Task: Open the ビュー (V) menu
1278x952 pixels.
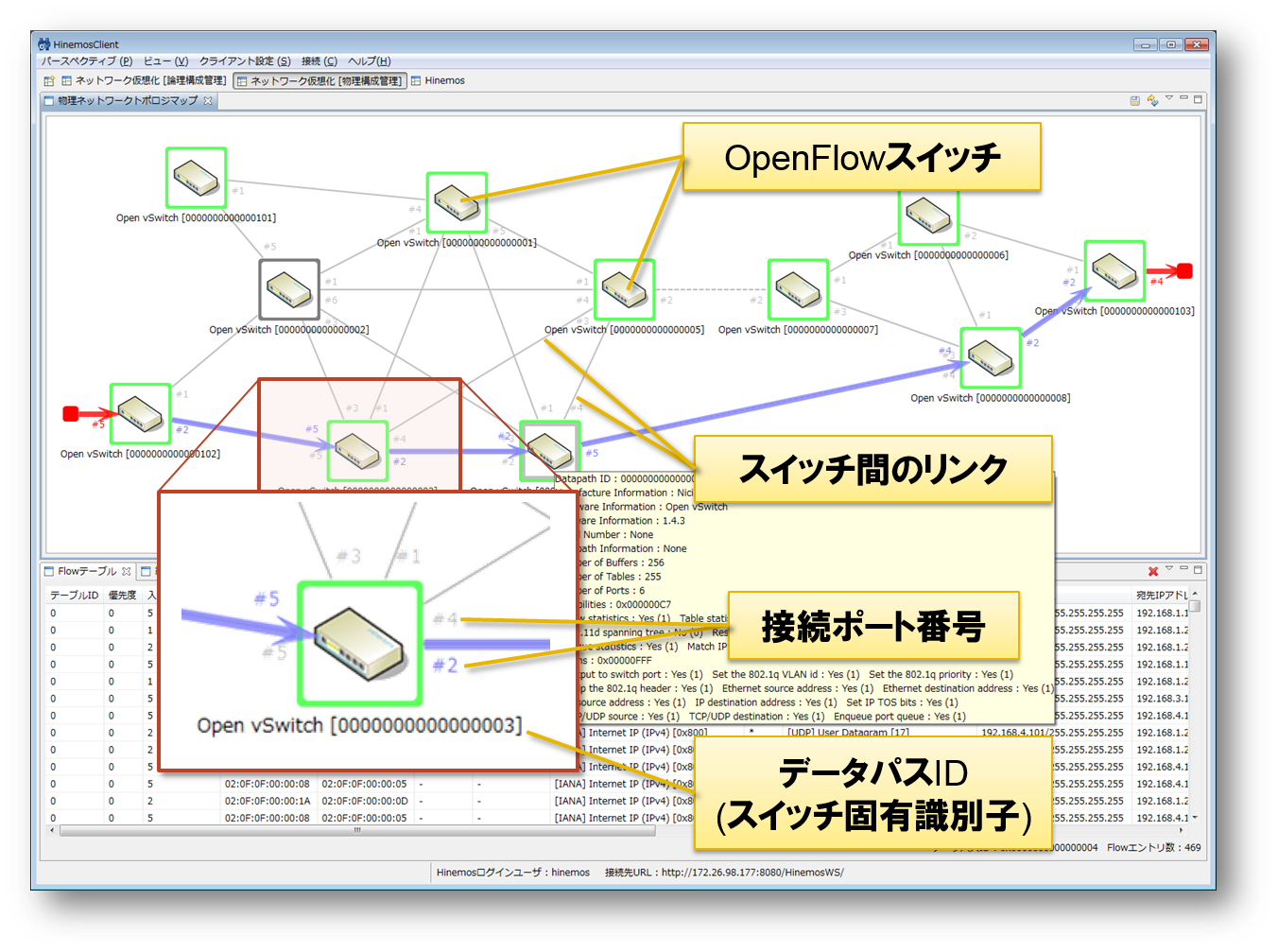Action: pyautogui.click(x=165, y=61)
